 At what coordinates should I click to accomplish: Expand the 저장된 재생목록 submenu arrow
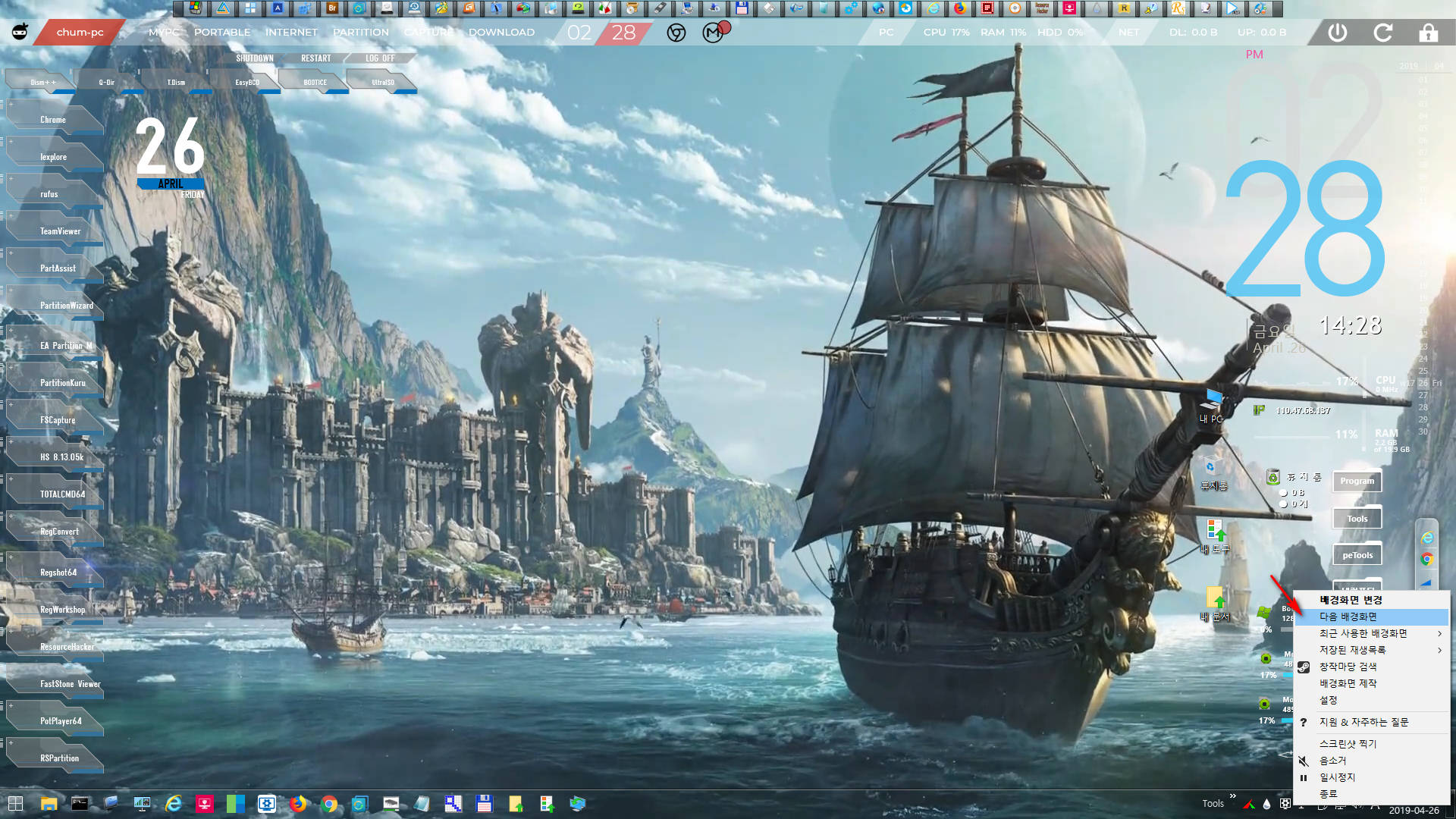pyautogui.click(x=1439, y=650)
